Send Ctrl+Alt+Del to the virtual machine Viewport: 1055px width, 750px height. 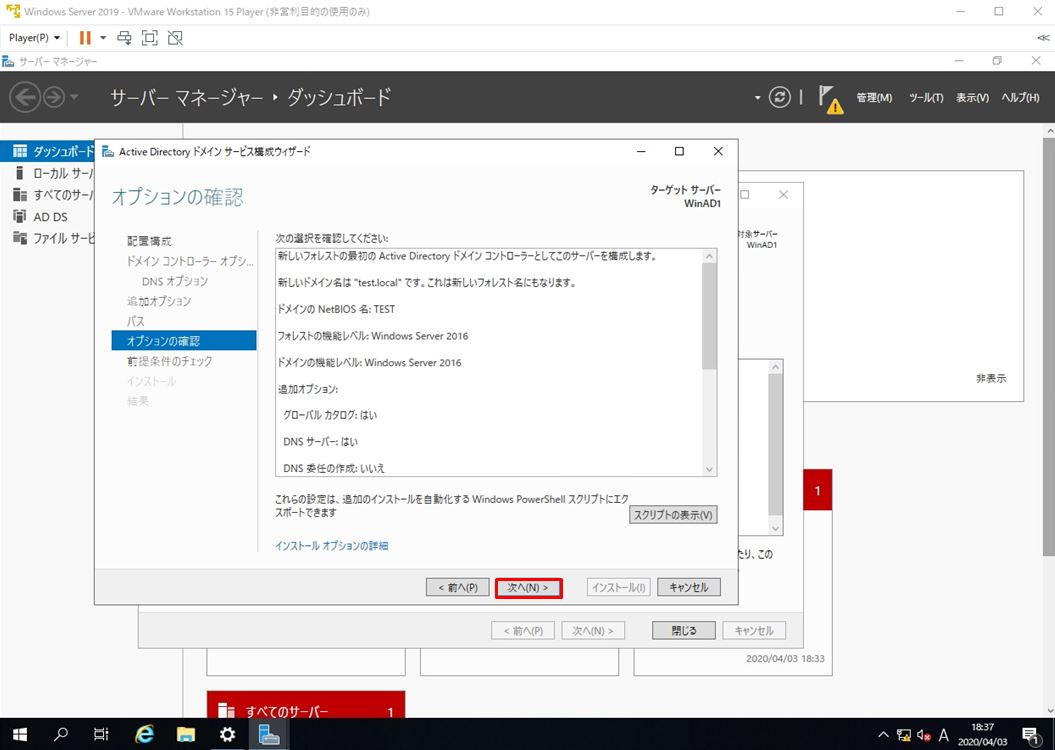(x=124, y=38)
